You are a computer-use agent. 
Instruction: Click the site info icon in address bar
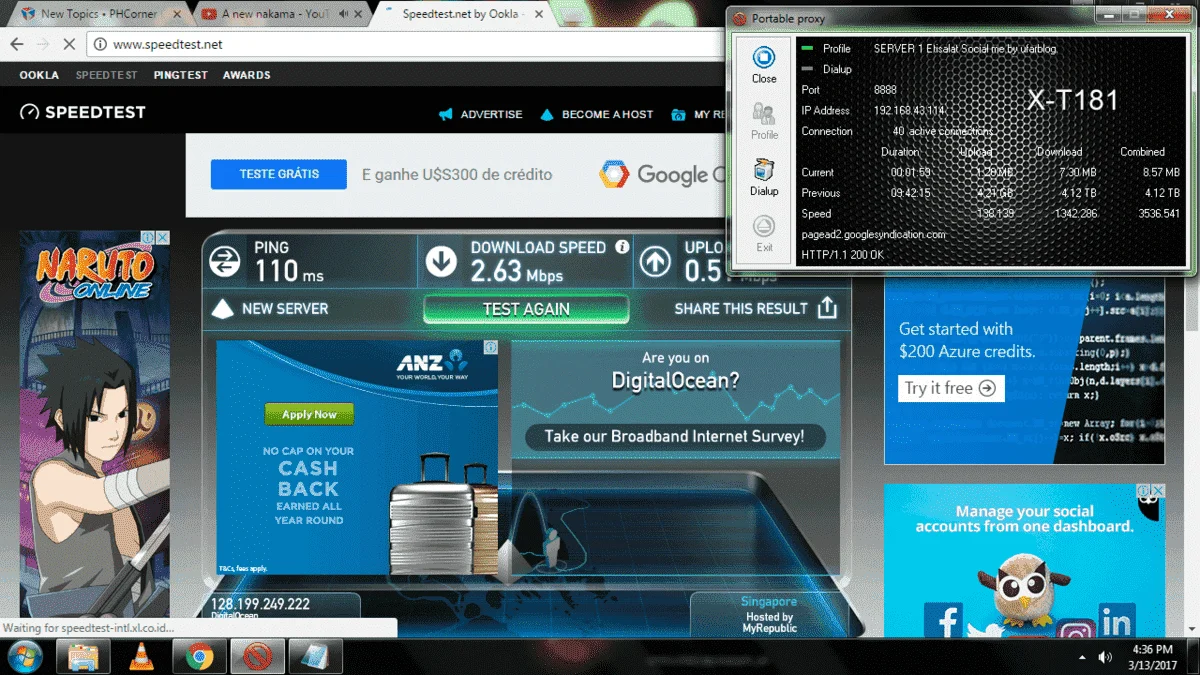[99, 44]
